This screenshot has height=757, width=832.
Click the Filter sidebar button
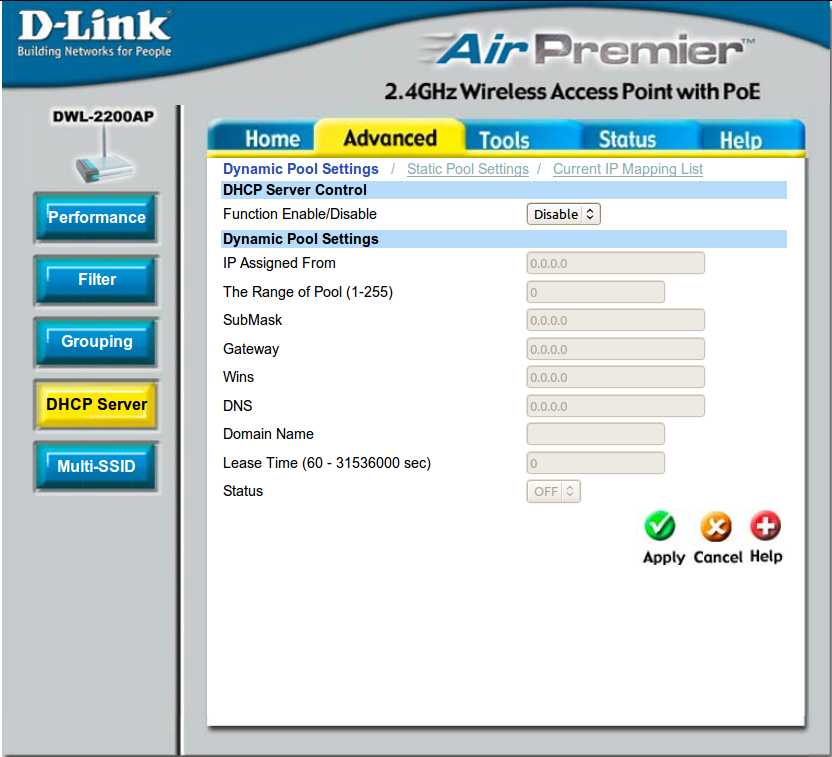click(x=97, y=280)
